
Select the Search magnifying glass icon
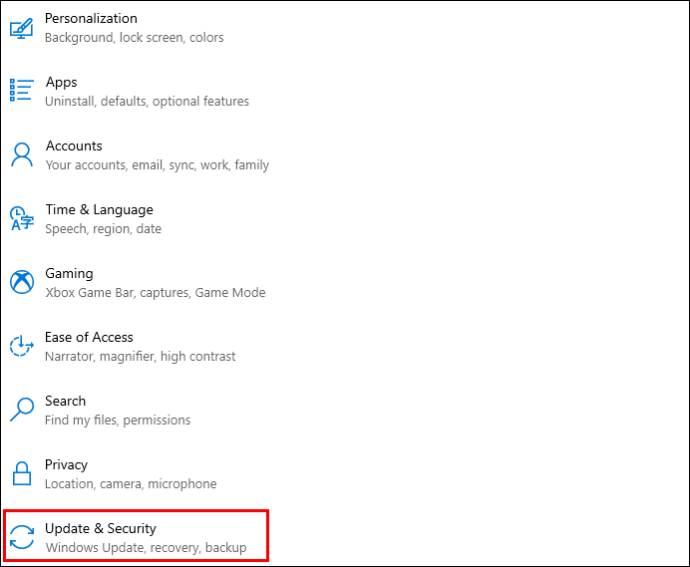[22, 409]
